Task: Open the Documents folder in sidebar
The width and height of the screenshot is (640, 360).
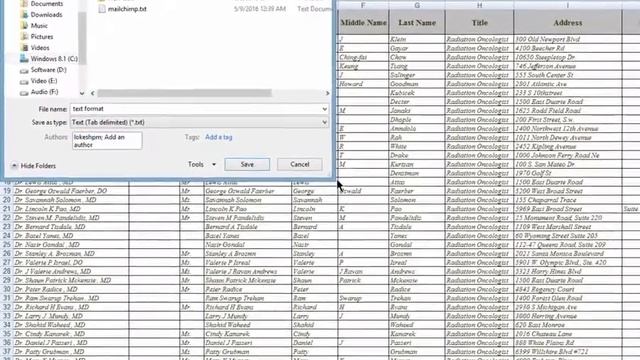Action: click(x=47, y=4)
